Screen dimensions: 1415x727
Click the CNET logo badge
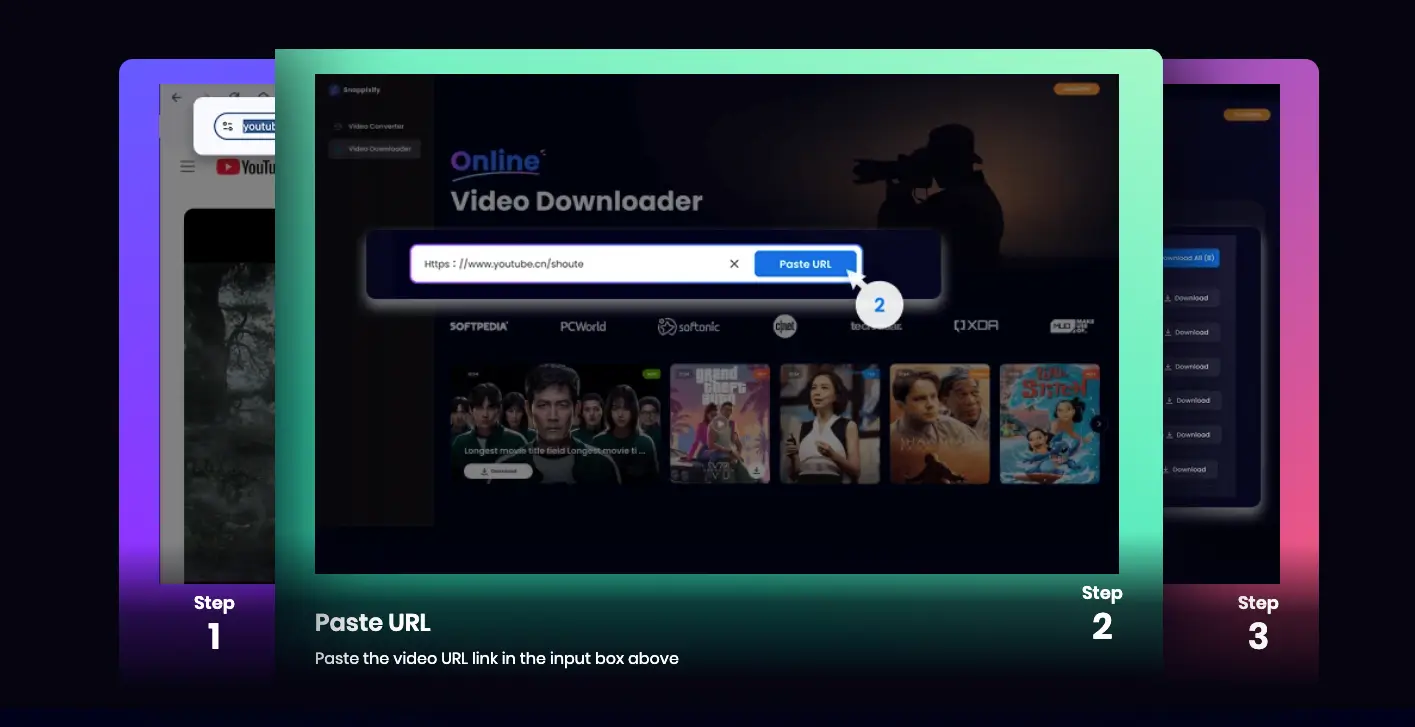784,326
